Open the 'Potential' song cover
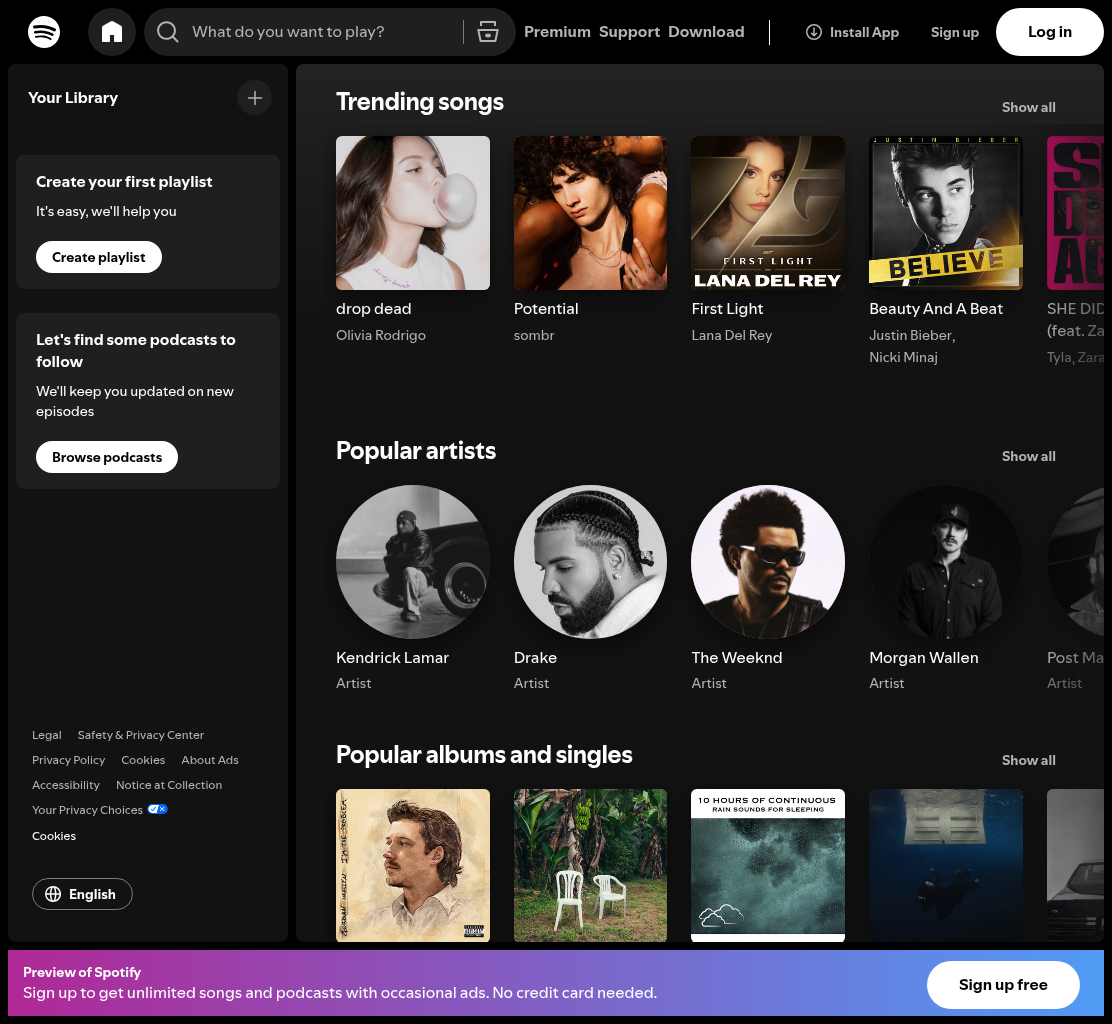 point(590,213)
